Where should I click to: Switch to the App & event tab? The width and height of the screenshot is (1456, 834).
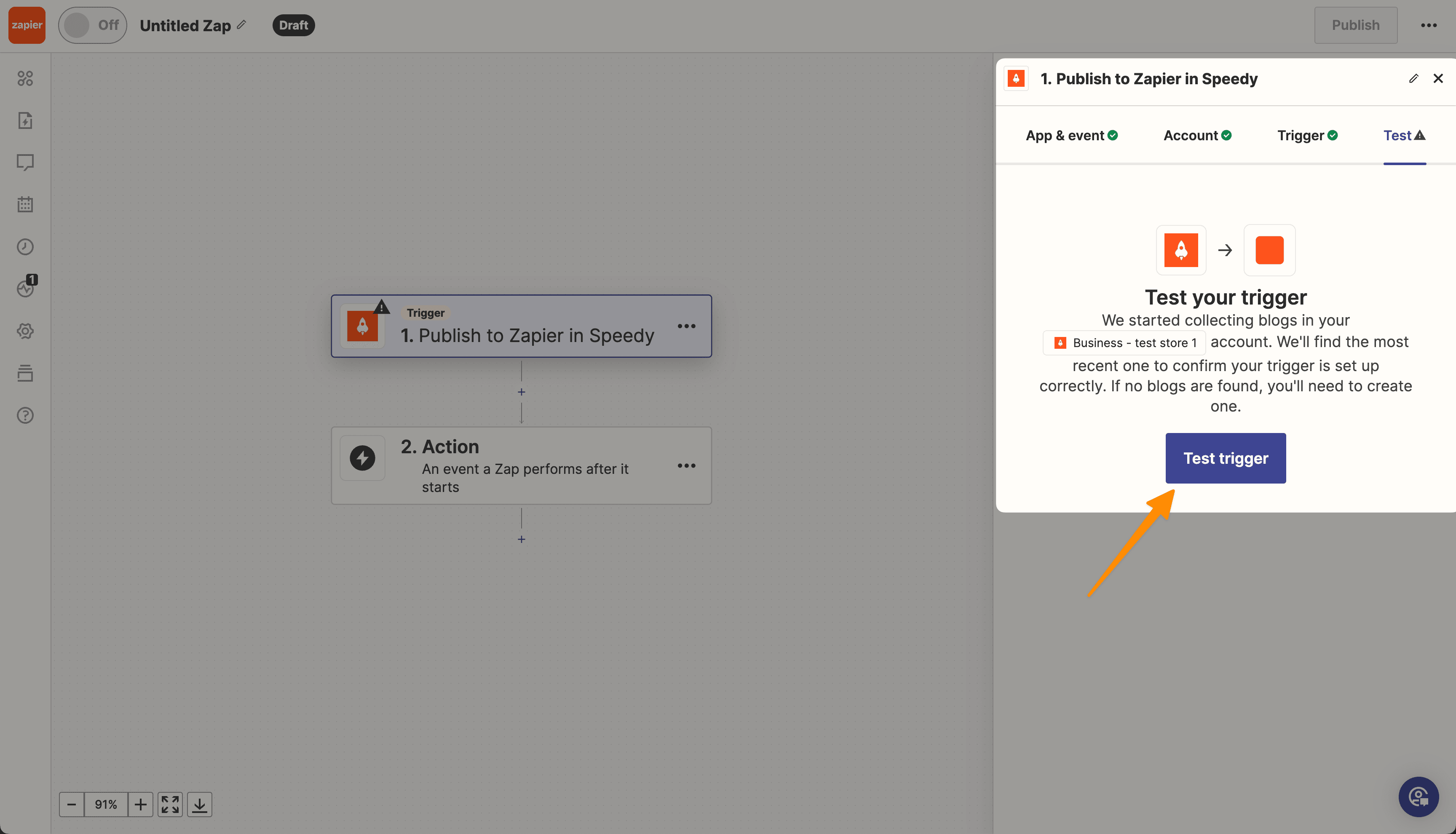pyautogui.click(x=1071, y=136)
